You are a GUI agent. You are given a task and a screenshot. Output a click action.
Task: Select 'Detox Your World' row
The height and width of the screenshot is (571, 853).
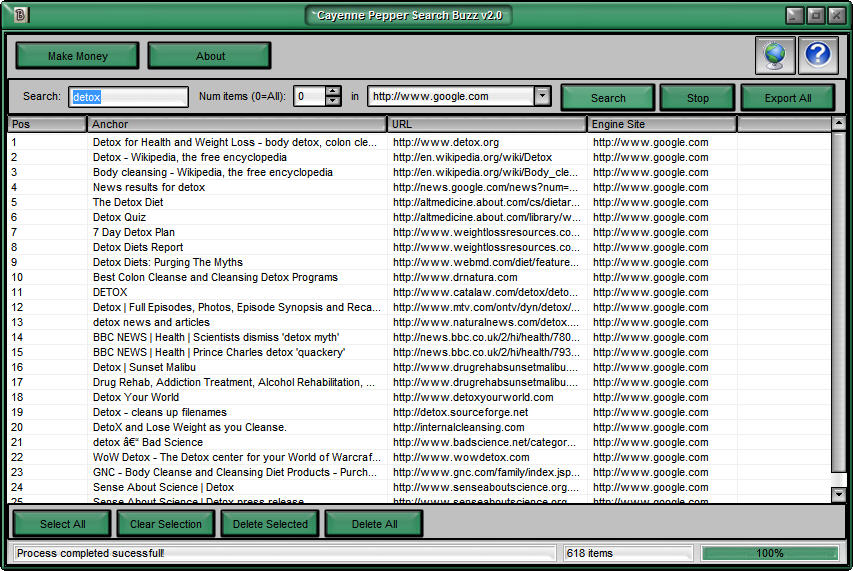[x=419, y=397]
